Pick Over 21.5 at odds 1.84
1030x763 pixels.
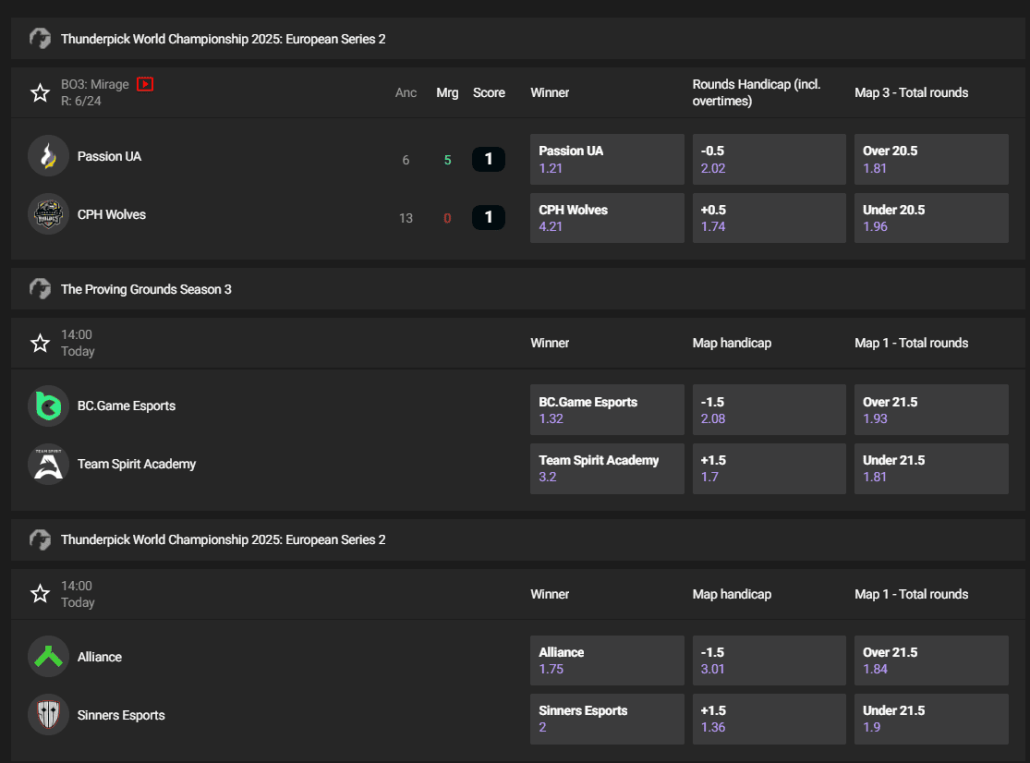pyautogui.click(x=931, y=661)
